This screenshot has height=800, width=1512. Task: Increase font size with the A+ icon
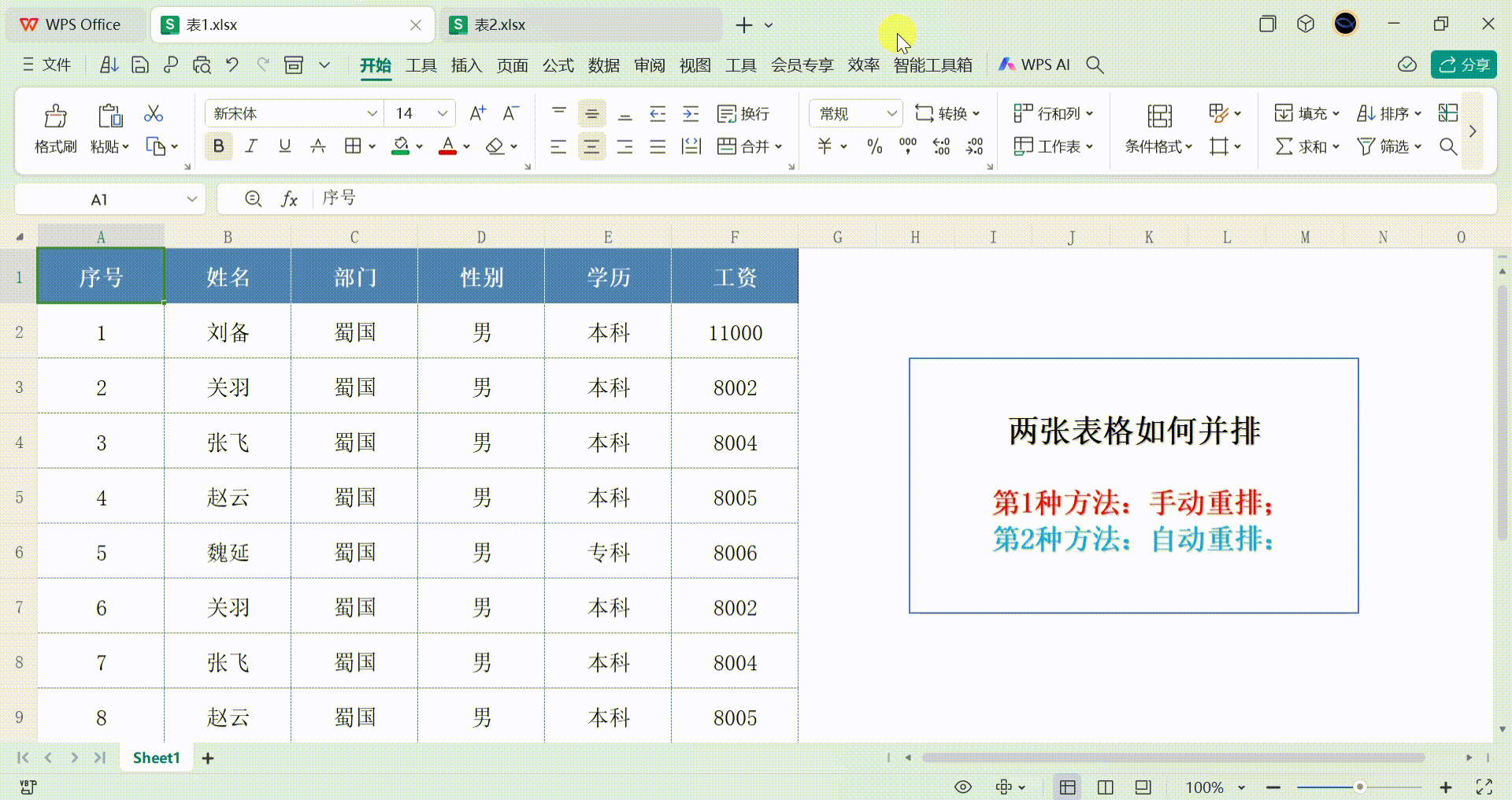coord(477,113)
